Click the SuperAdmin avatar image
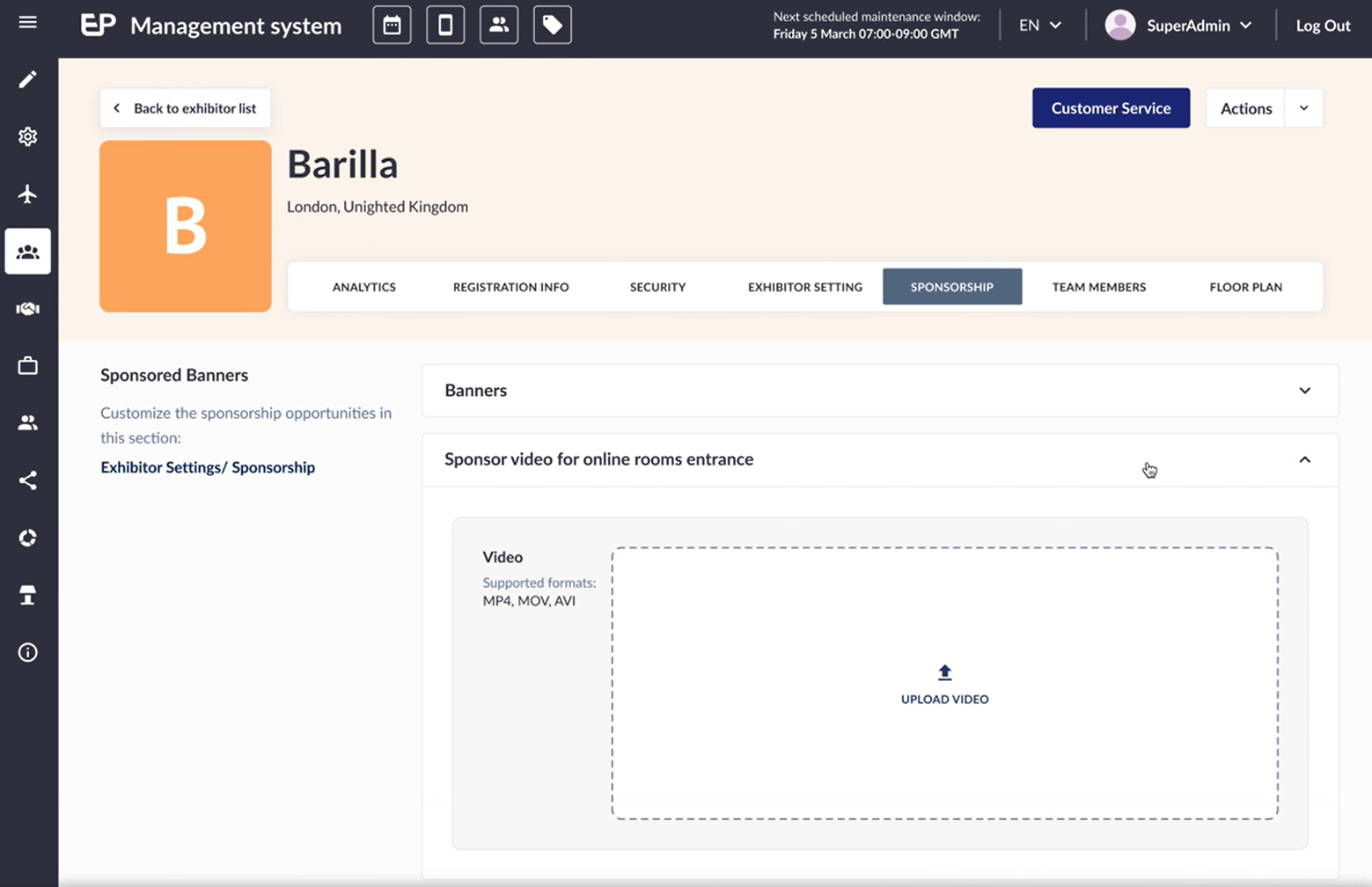The width and height of the screenshot is (1372, 887). [1120, 26]
